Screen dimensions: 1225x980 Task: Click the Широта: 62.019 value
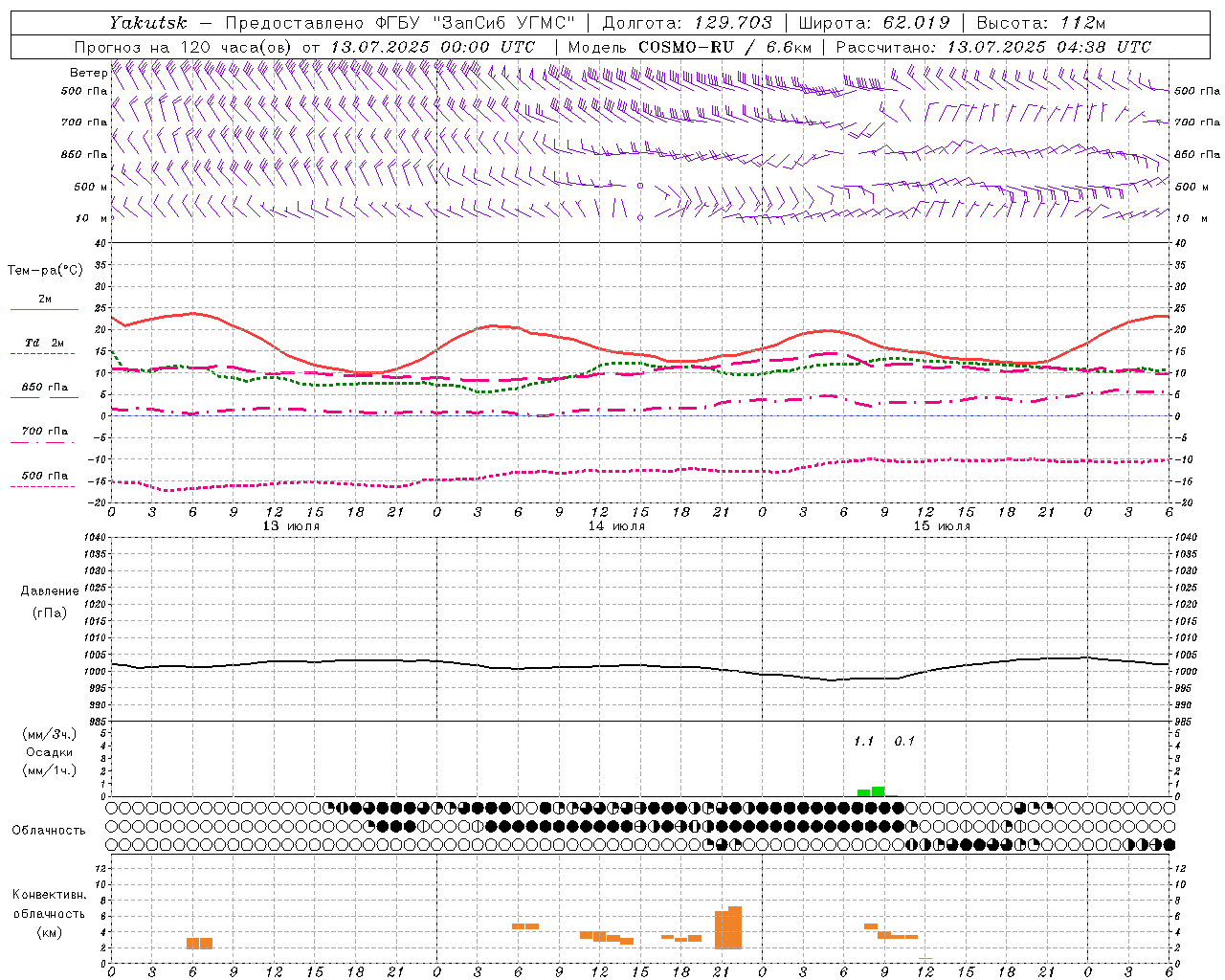(x=874, y=23)
